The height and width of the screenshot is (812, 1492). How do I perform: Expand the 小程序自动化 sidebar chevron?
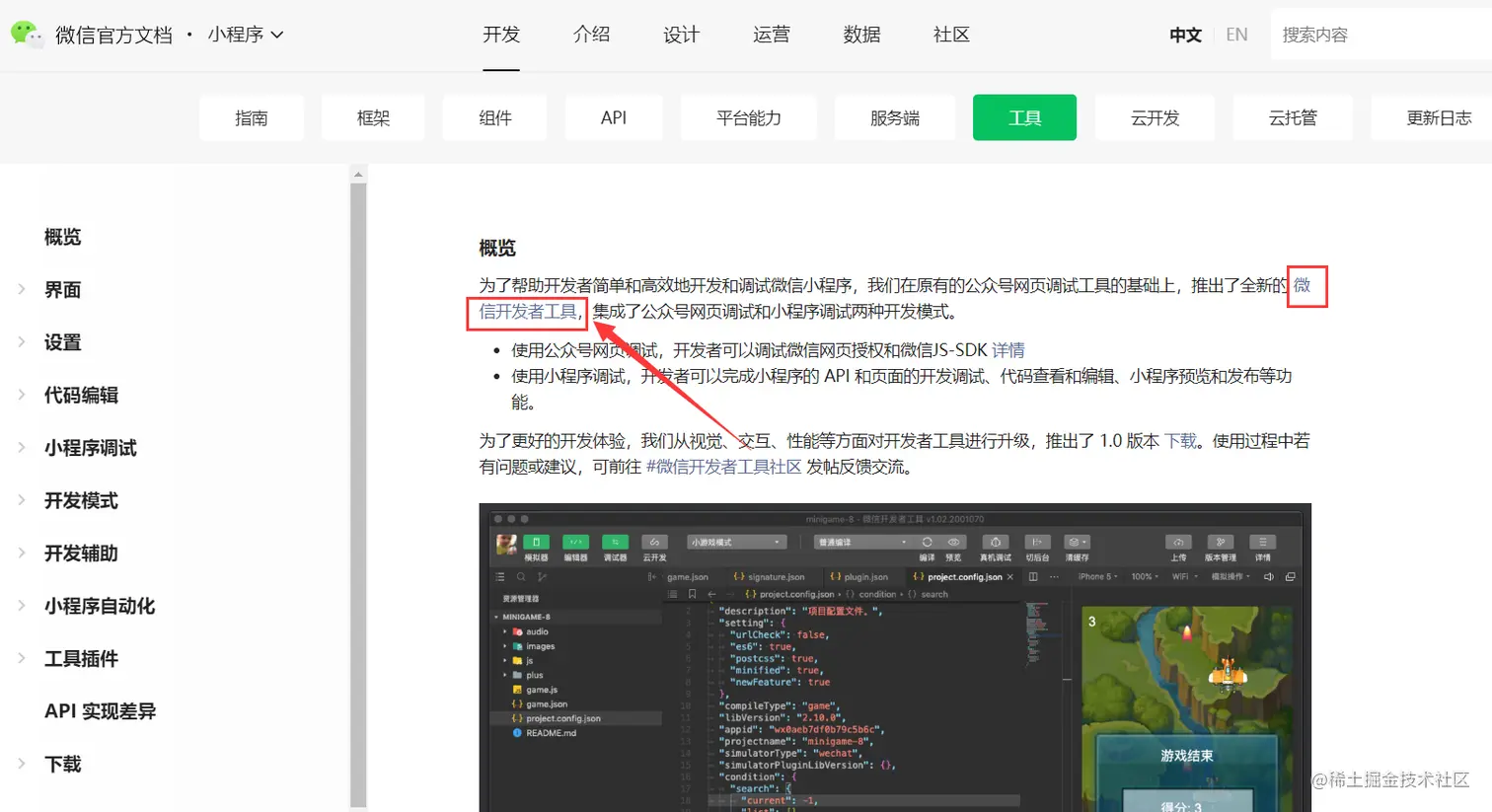point(22,606)
